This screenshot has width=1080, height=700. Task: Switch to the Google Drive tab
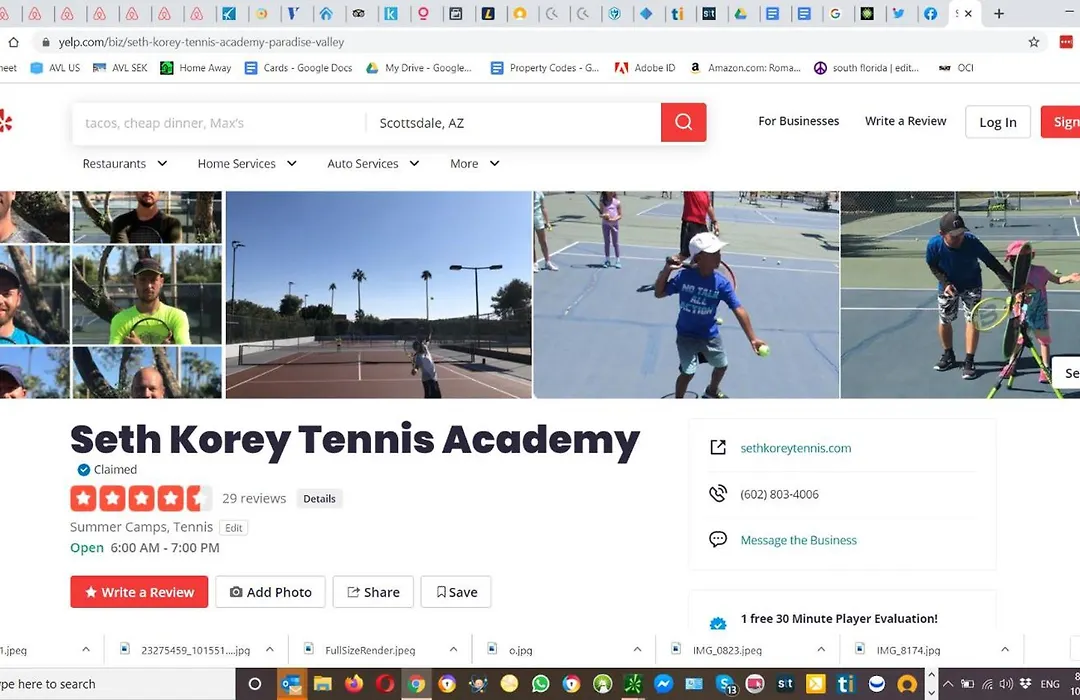pyautogui.click(x=740, y=13)
